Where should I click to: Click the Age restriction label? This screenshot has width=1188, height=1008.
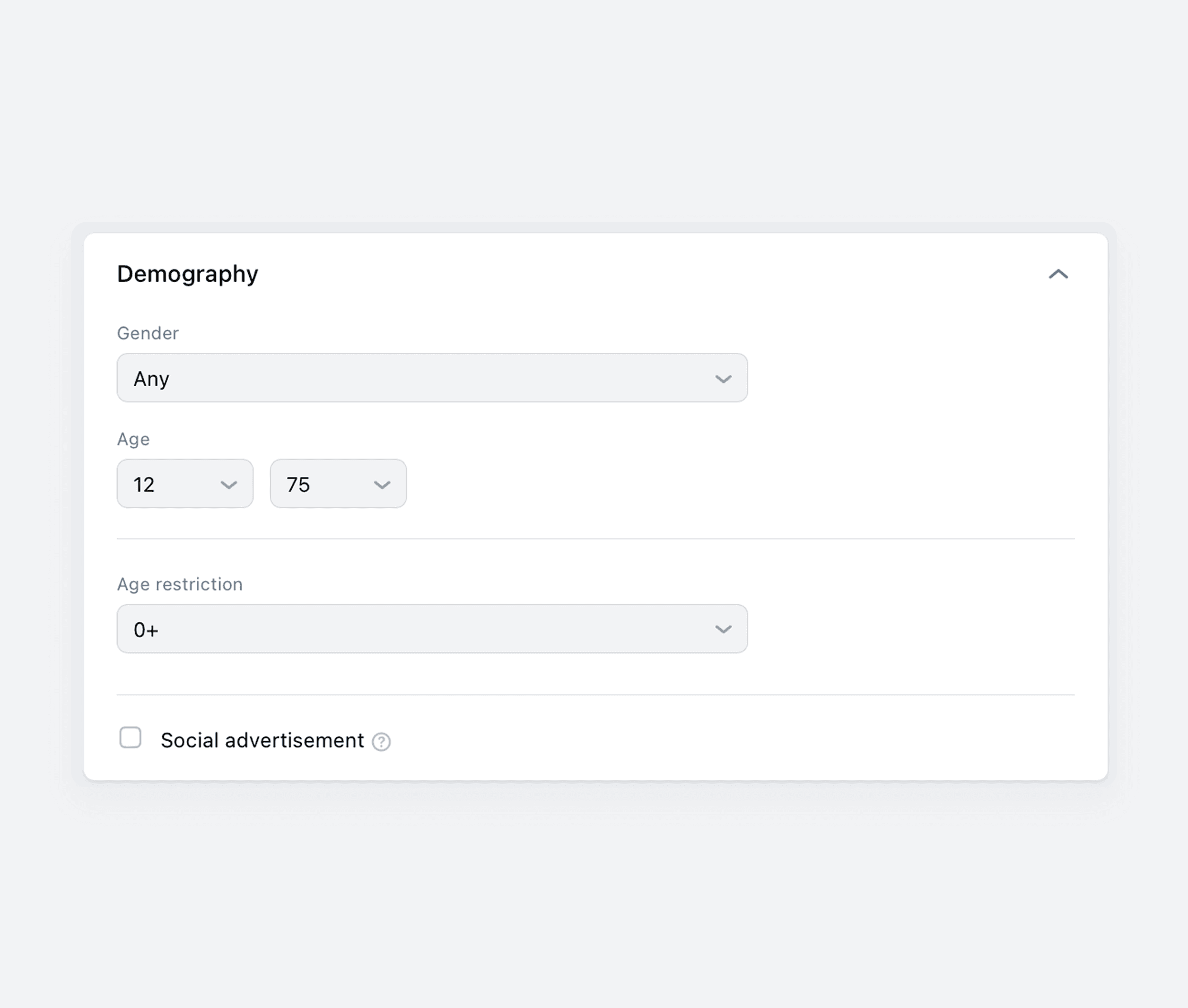click(x=180, y=584)
